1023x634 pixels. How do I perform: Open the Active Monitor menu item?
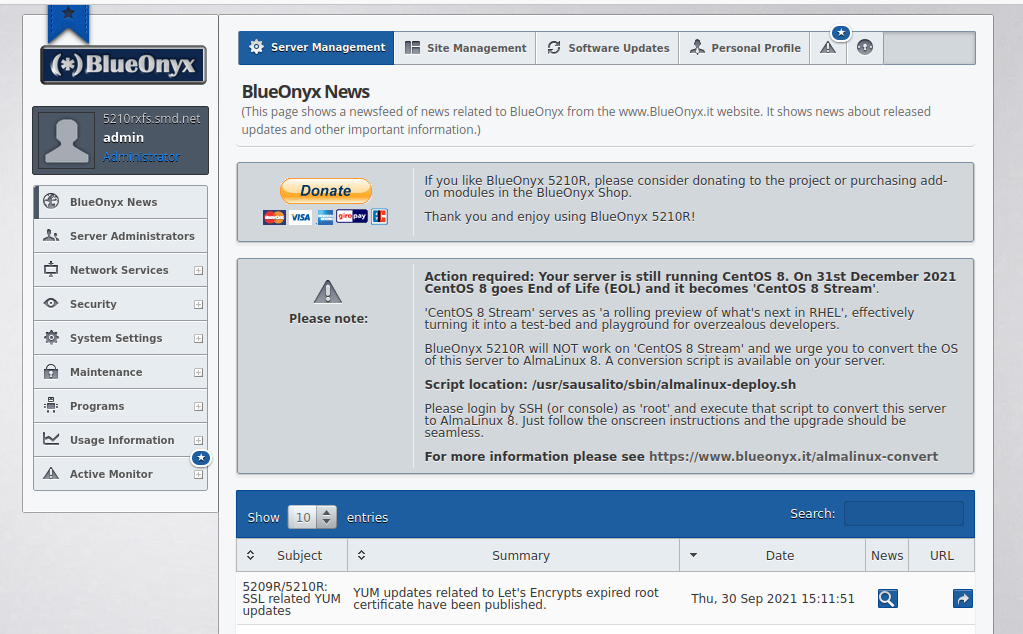(x=121, y=474)
